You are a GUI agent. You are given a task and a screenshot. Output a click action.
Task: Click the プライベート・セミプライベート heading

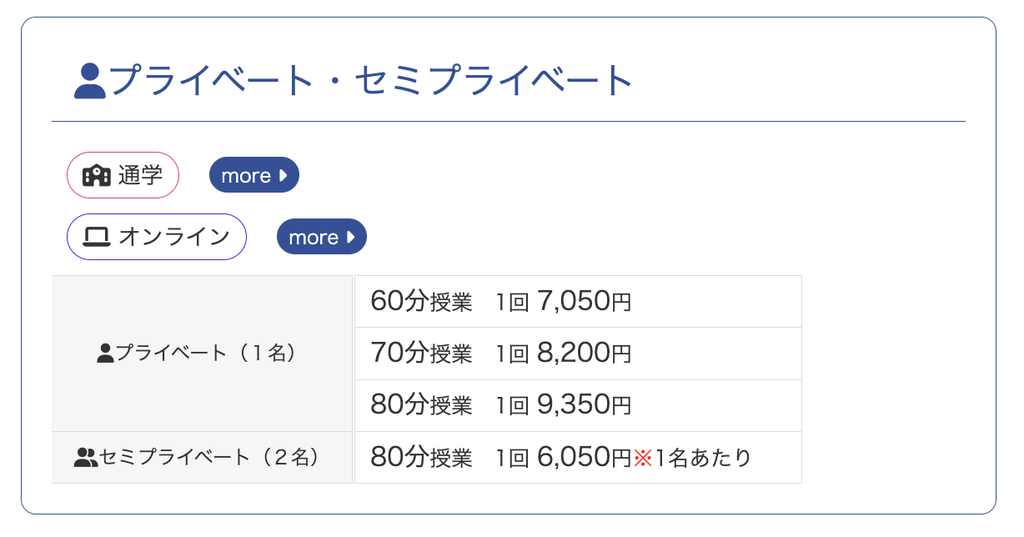(353, 81)
